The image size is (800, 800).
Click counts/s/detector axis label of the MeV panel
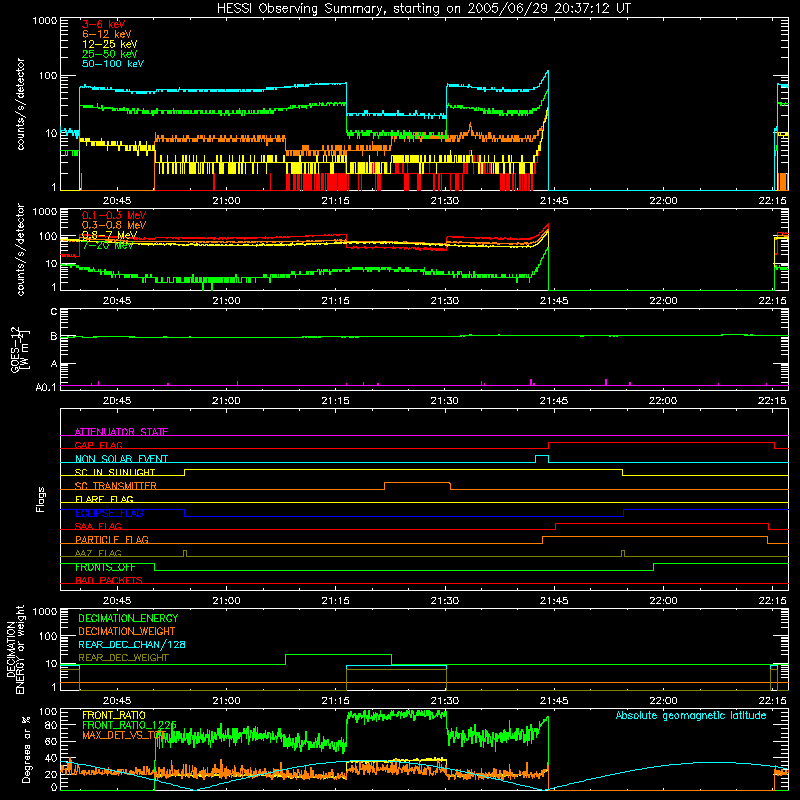point(20,250)
